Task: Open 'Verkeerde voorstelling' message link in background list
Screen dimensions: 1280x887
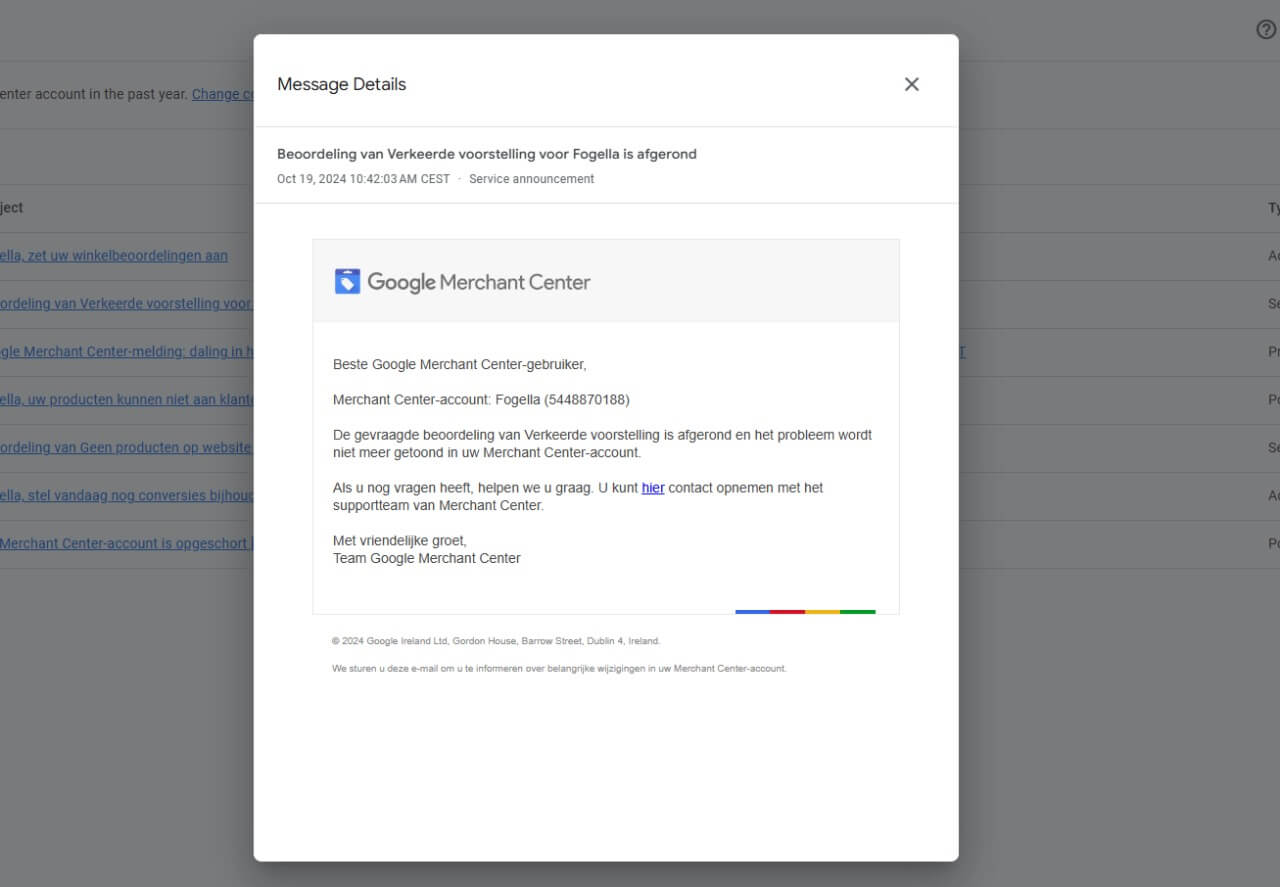Action: point(126,304)
